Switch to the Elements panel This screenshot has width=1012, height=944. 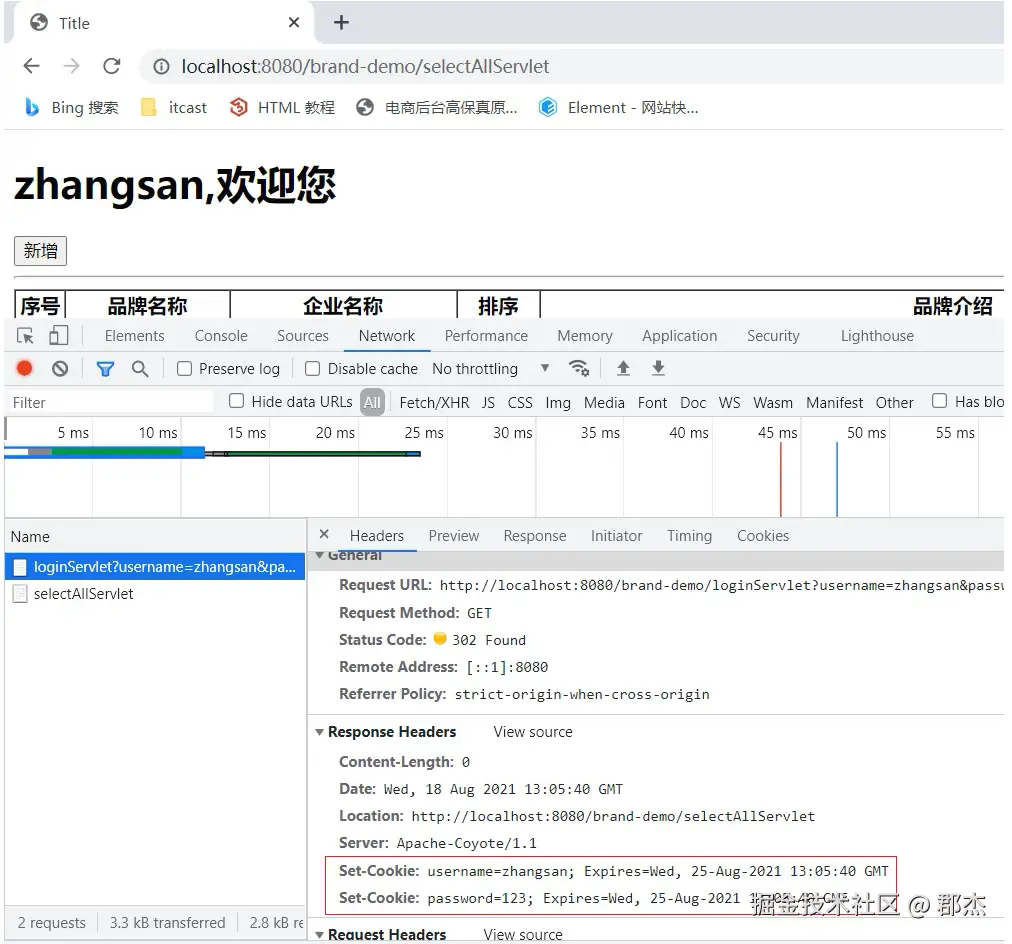click(x=134, y=336)
